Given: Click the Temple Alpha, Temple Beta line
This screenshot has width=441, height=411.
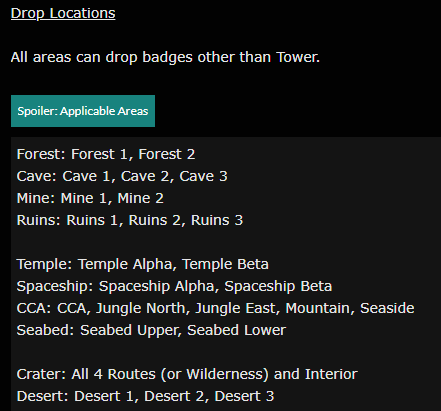Looking at the screenshot, I should point(143,264).
